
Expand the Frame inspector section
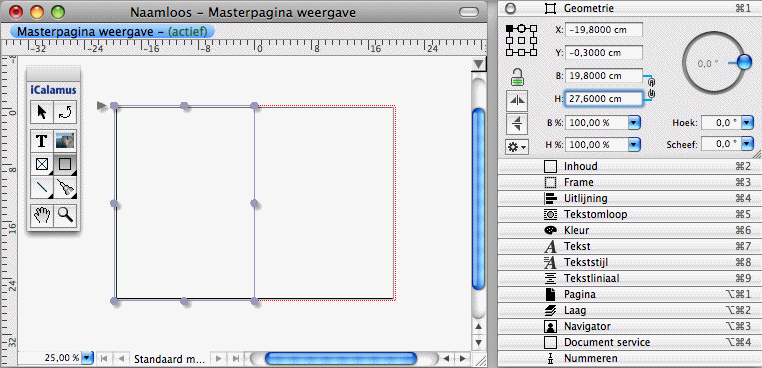(x=630, y=182)
